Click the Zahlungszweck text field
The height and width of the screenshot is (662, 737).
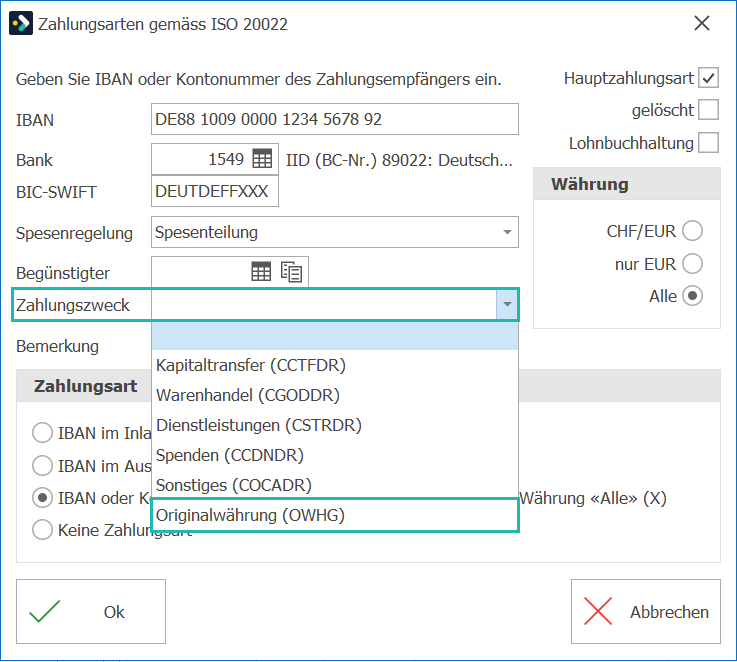click(324, 304)
